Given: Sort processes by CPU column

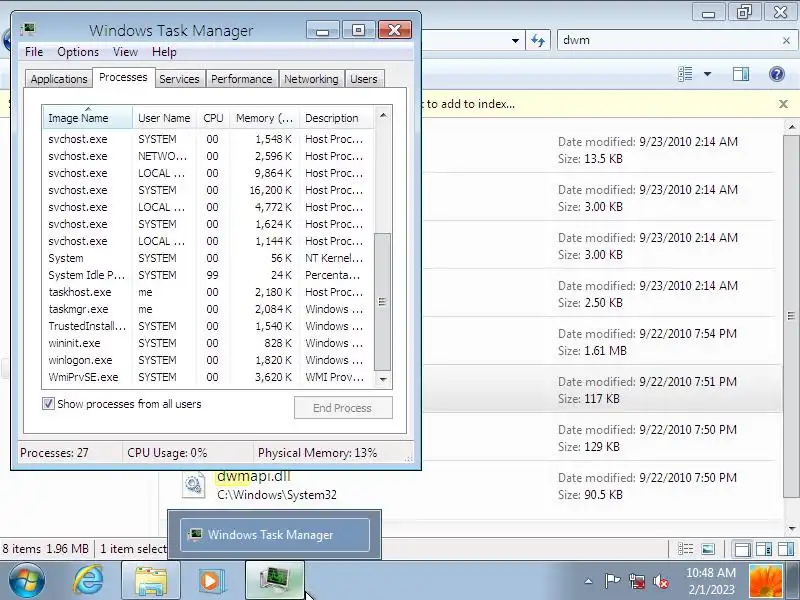Looking at the screenshot, I should click(x=213, y=118).
